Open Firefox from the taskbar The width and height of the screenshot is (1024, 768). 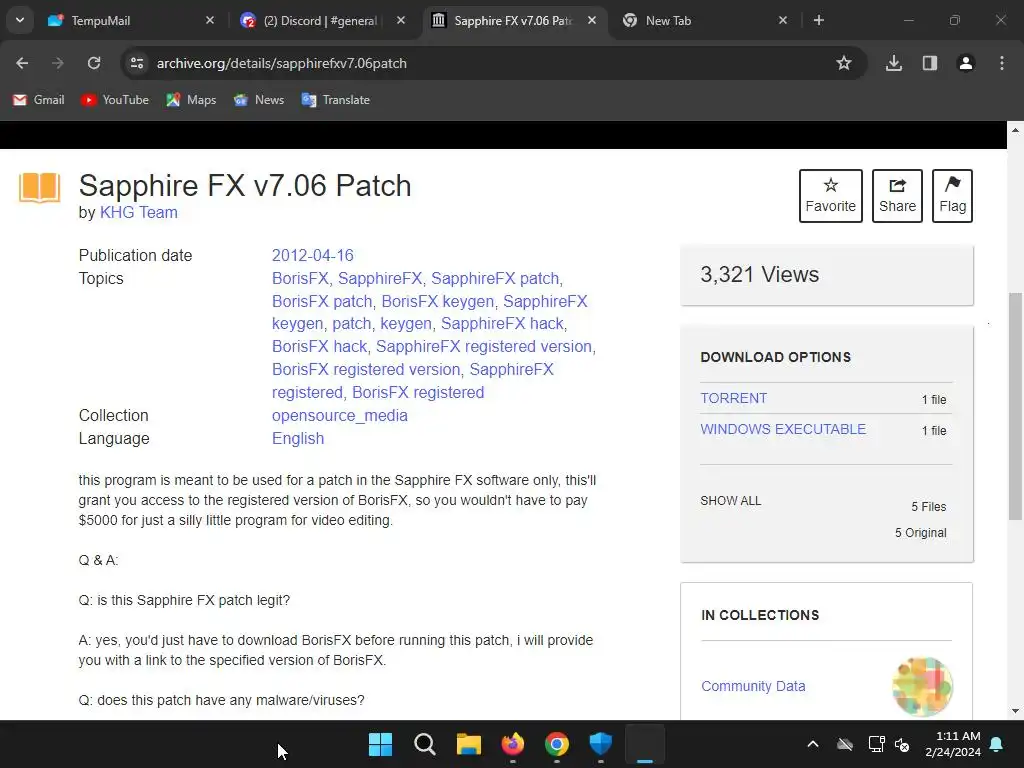pos(513,744)
